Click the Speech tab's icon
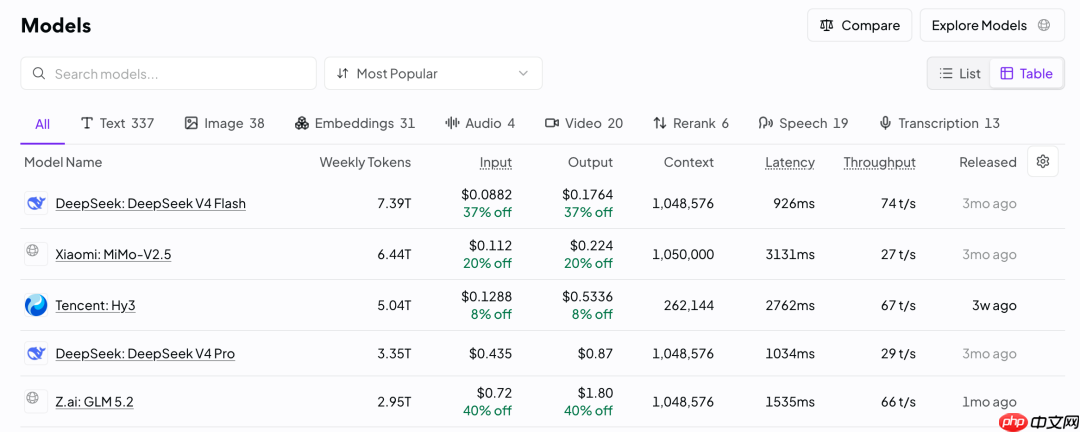The width and height of the screenshot is (1080, 432). (x=766, y=123)
